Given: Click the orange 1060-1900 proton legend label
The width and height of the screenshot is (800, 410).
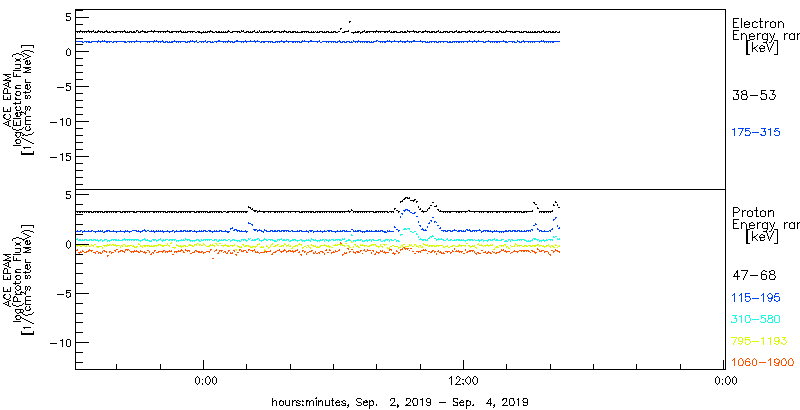Looking at the screenshot, I should pos(763,362).
